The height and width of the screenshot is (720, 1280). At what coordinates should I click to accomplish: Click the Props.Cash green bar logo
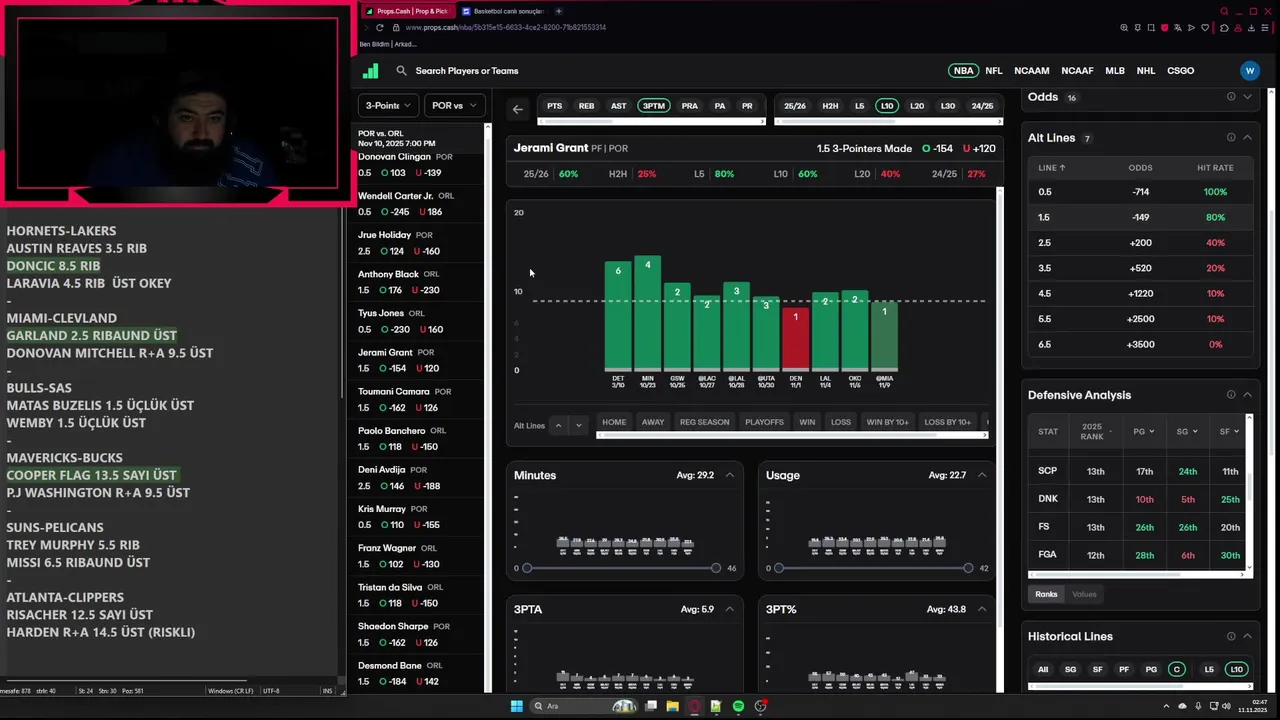370,71
